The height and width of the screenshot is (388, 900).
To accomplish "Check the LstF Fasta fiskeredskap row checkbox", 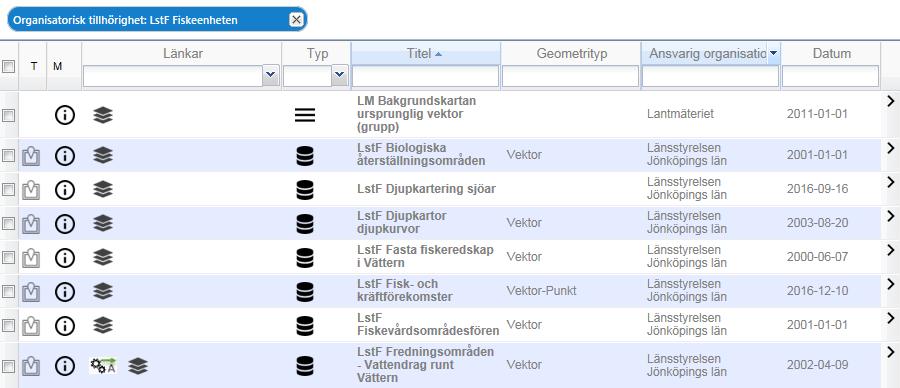I will coord(8,258).
